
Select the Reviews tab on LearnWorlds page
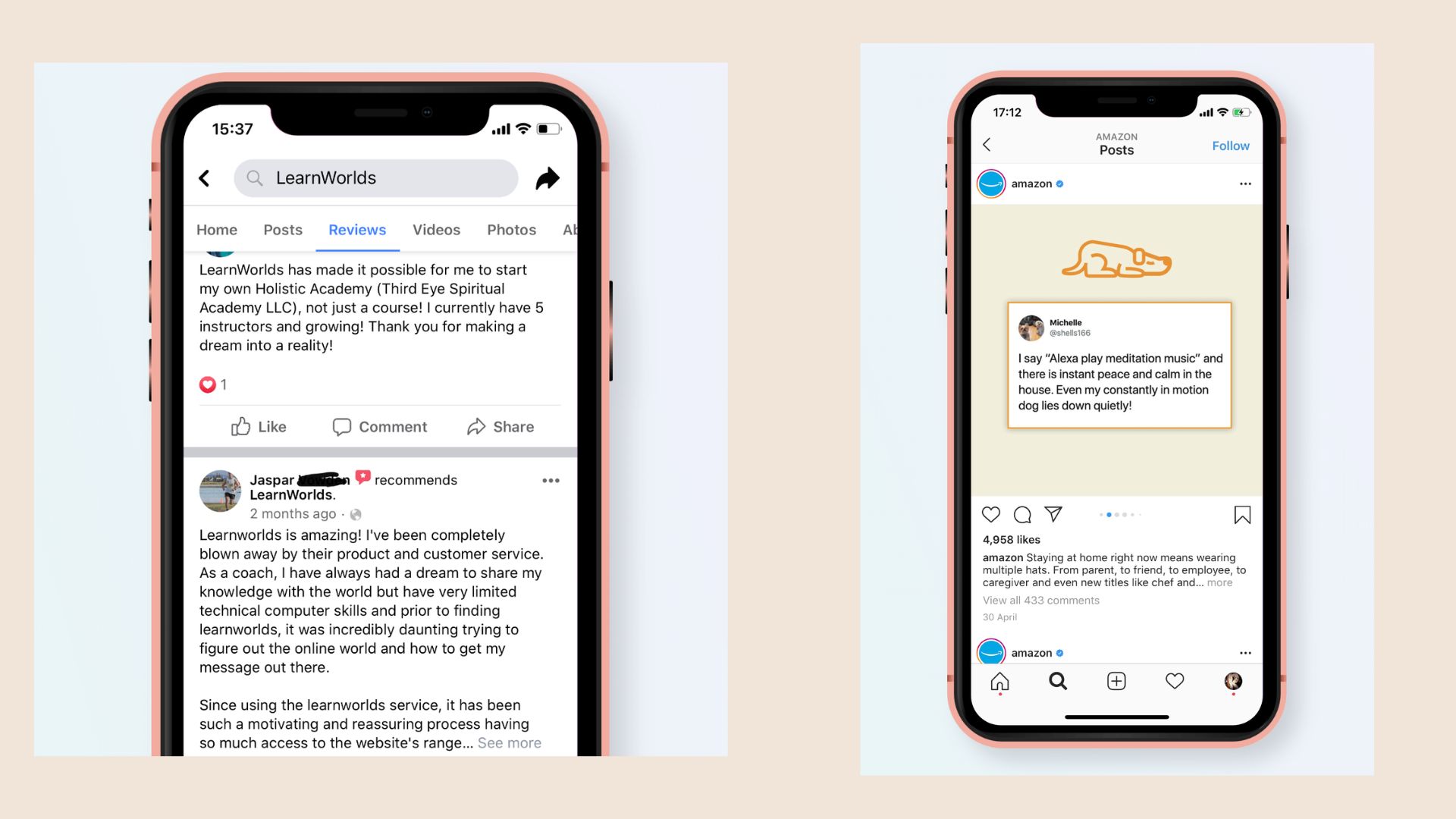click(x=357, y=230)
